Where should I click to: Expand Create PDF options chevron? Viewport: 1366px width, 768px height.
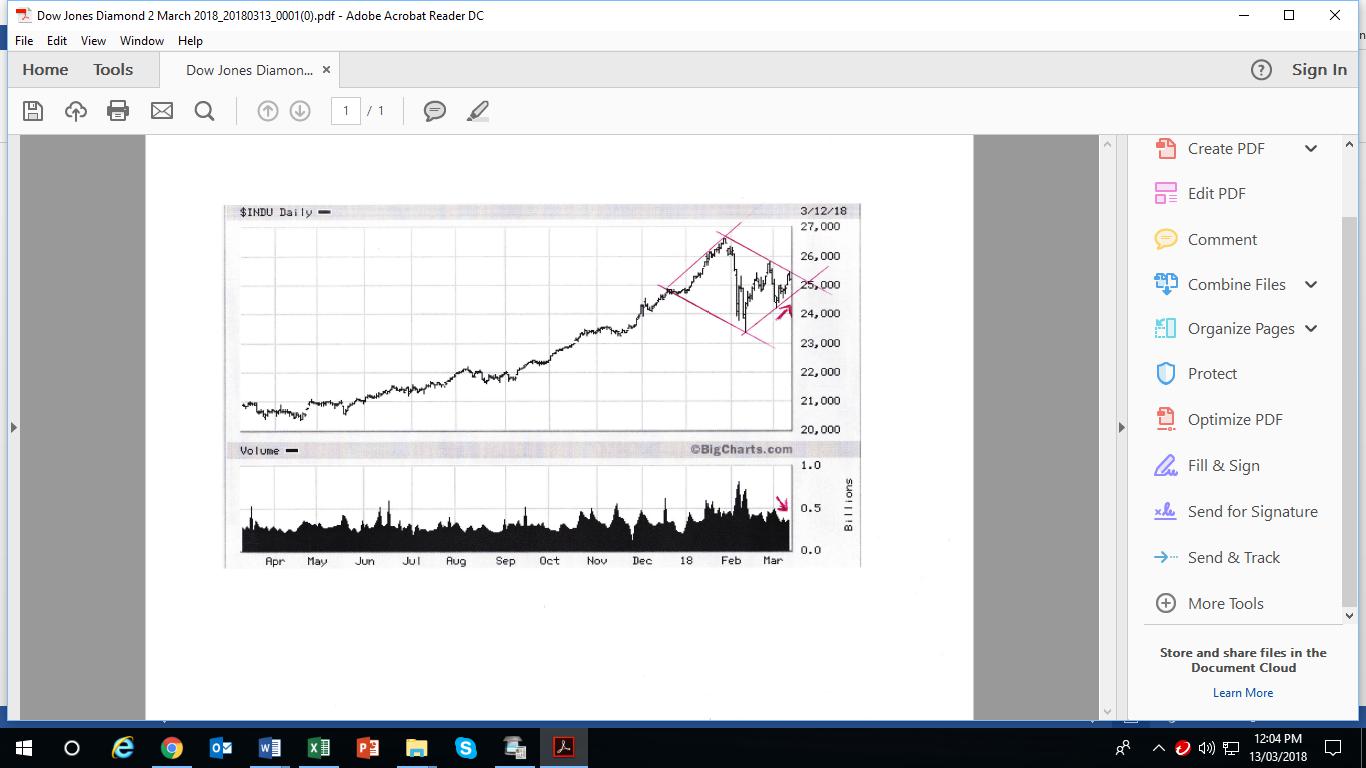tap(1311, 148)
